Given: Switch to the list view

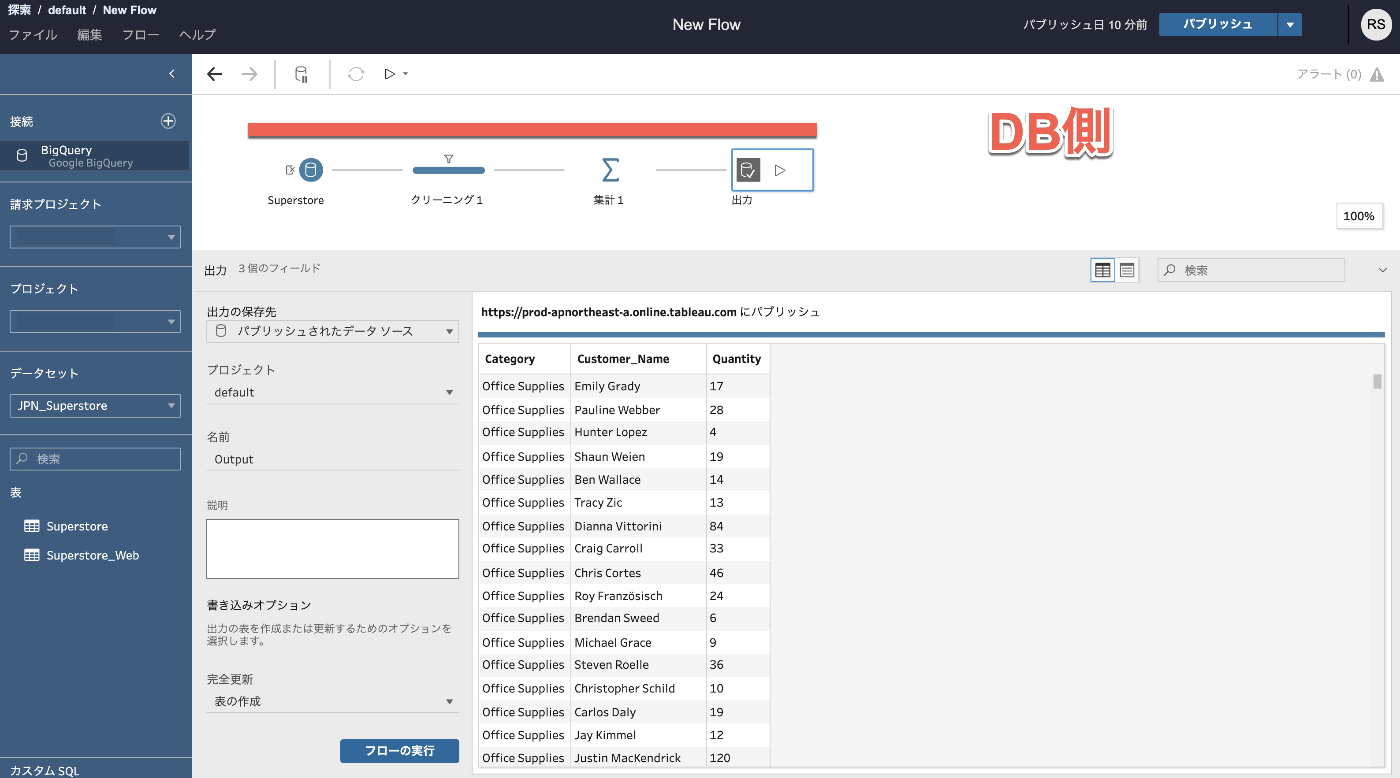Looking at the screenshot, I should coord(1127,270).
